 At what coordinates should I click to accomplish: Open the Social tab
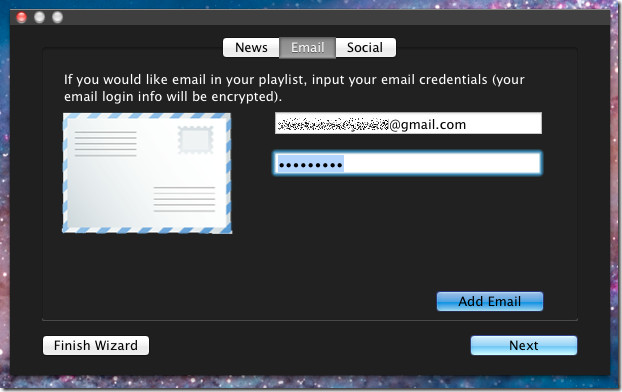tap(365, 48)
